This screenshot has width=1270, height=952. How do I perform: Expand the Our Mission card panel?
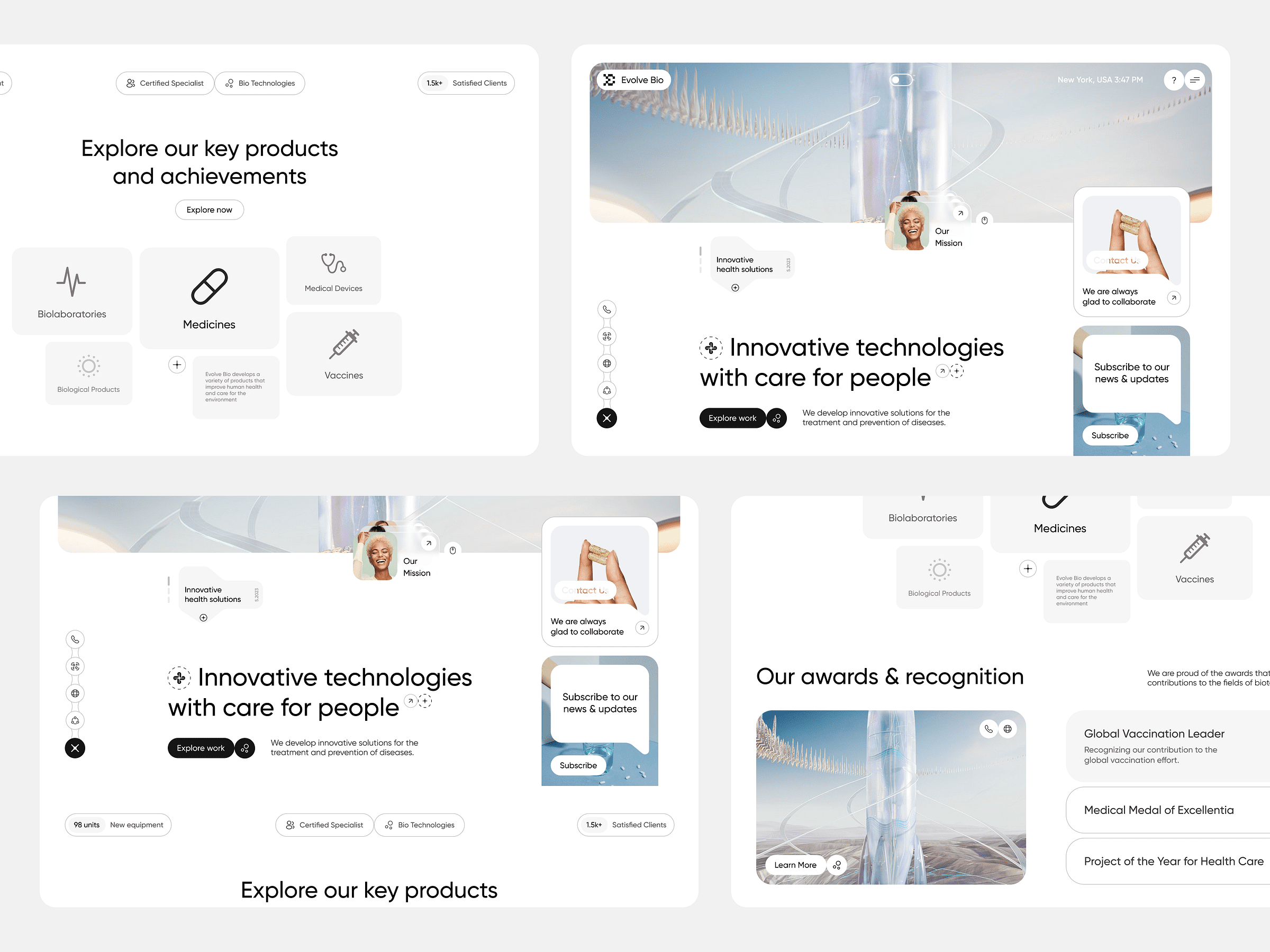[960, 213]
